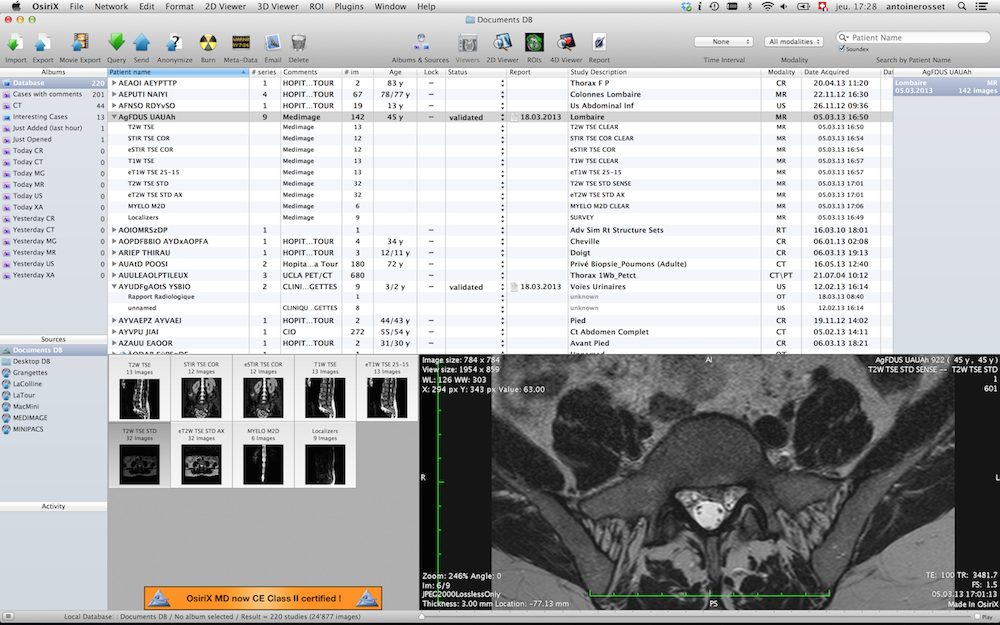The height and width of the screenshot is (625, 1000).
Task: Select the T1W TSE series row
Action: (x=500, y=161)
